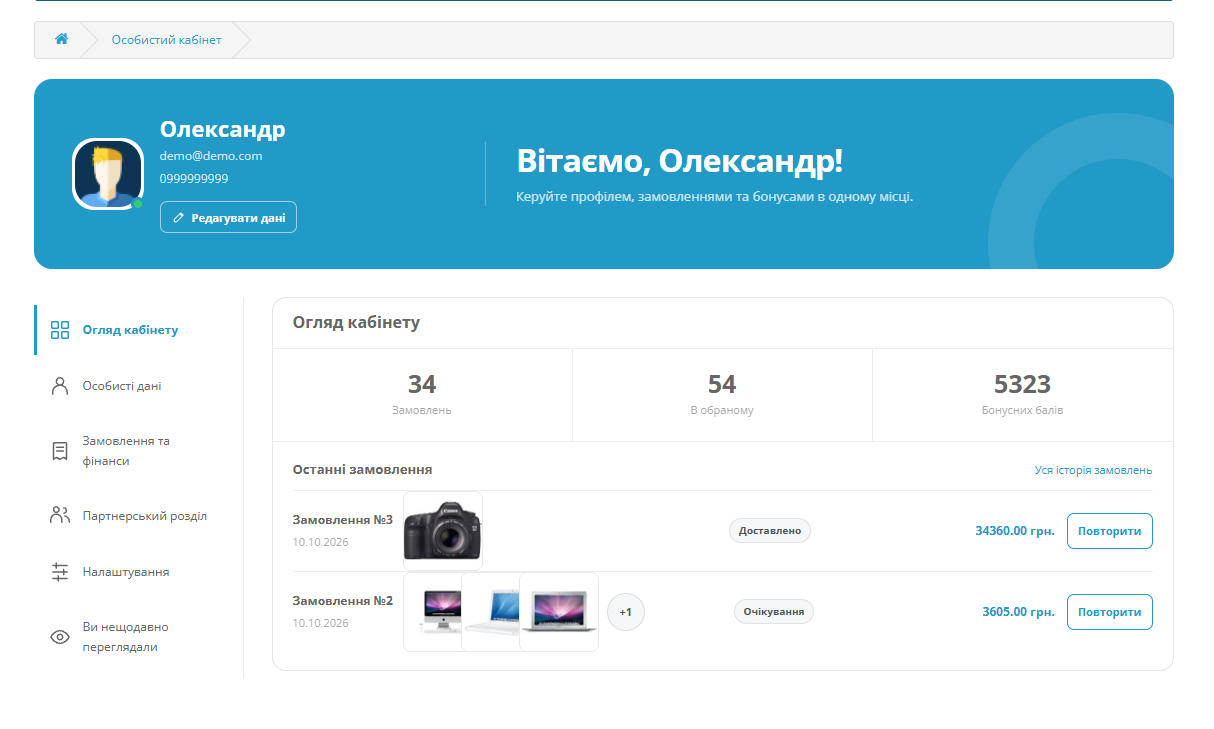Click the 5323 Бонусних балів statistic
Viewport: 1214px width, 729px height.
coord(1022,395)
